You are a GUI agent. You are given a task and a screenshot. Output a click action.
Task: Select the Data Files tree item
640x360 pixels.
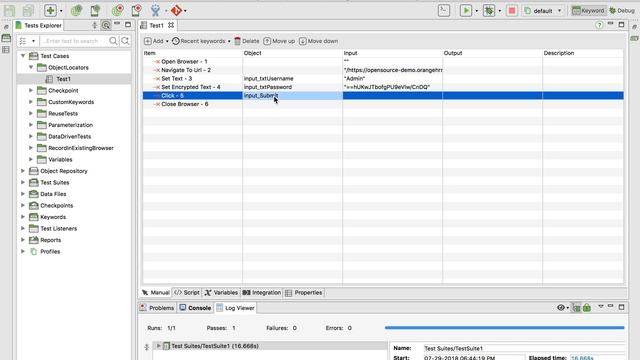53,194
